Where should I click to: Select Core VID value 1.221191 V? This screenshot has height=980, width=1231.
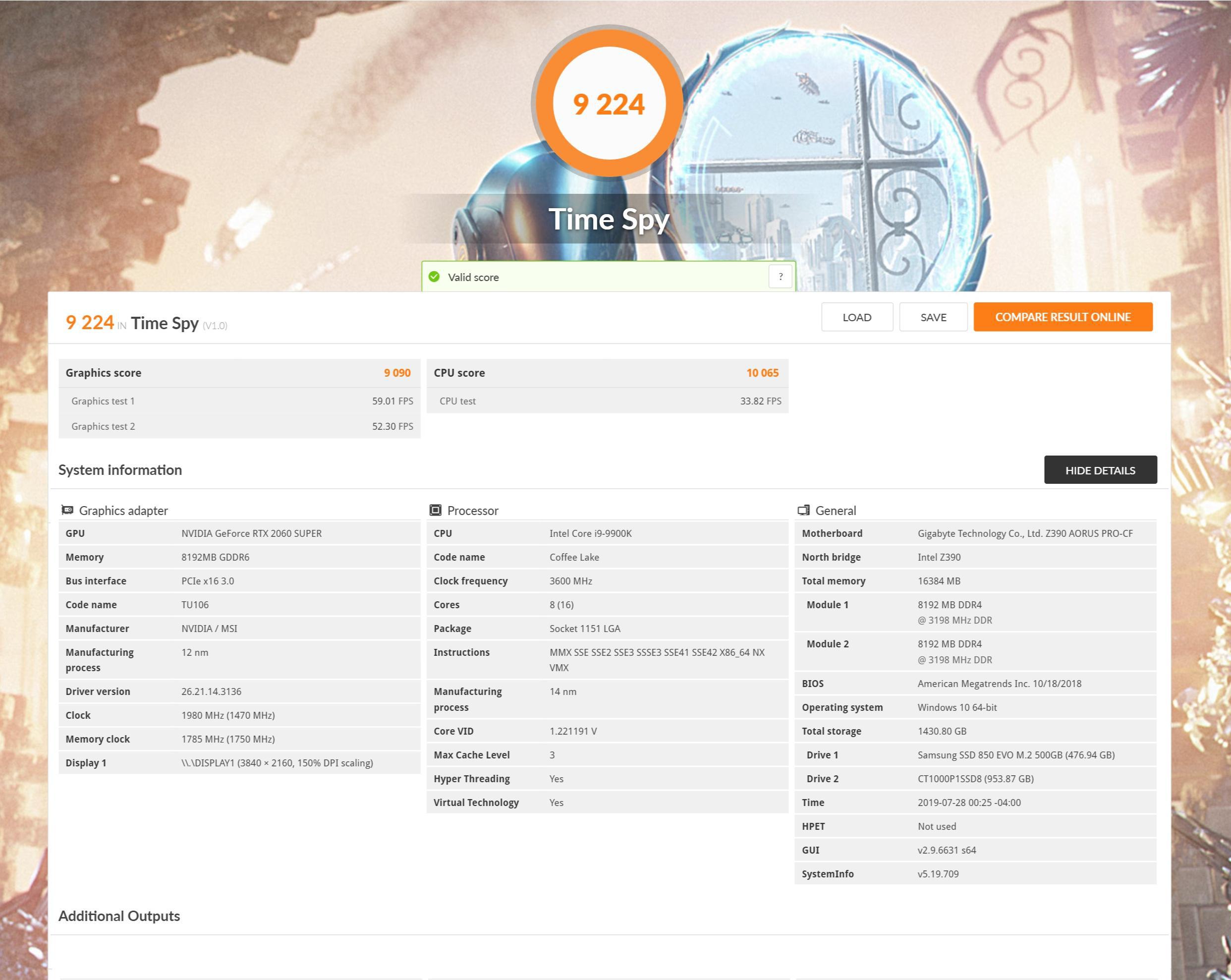pyautogui.click(x=573, y=731)
